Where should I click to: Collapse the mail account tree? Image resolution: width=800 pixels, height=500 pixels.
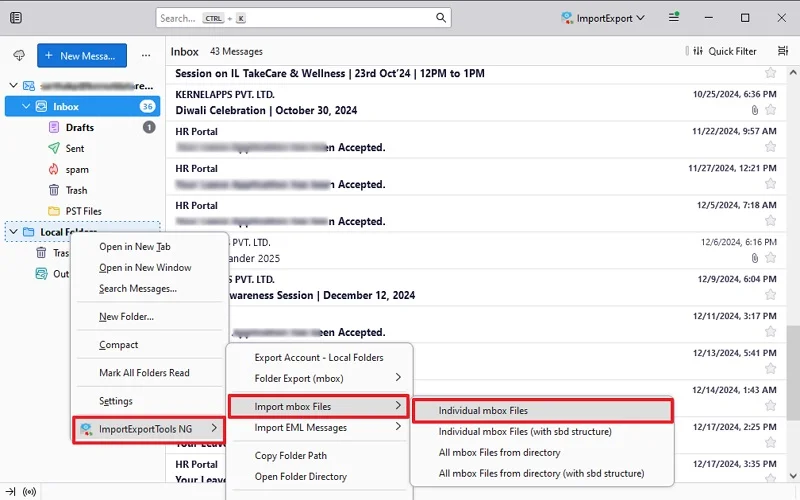pyautogui.click(x=14, y=85)
